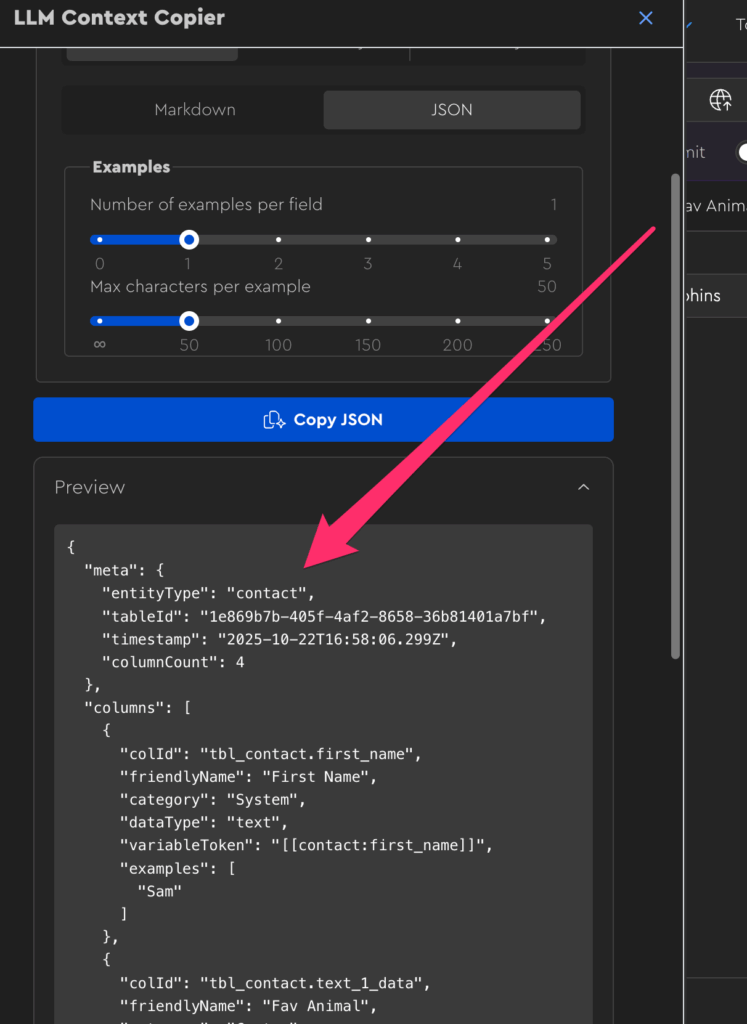This screenshot has height=1024, width=747.
Task: Set number of examples per field to 3
Action: [368, 240]
